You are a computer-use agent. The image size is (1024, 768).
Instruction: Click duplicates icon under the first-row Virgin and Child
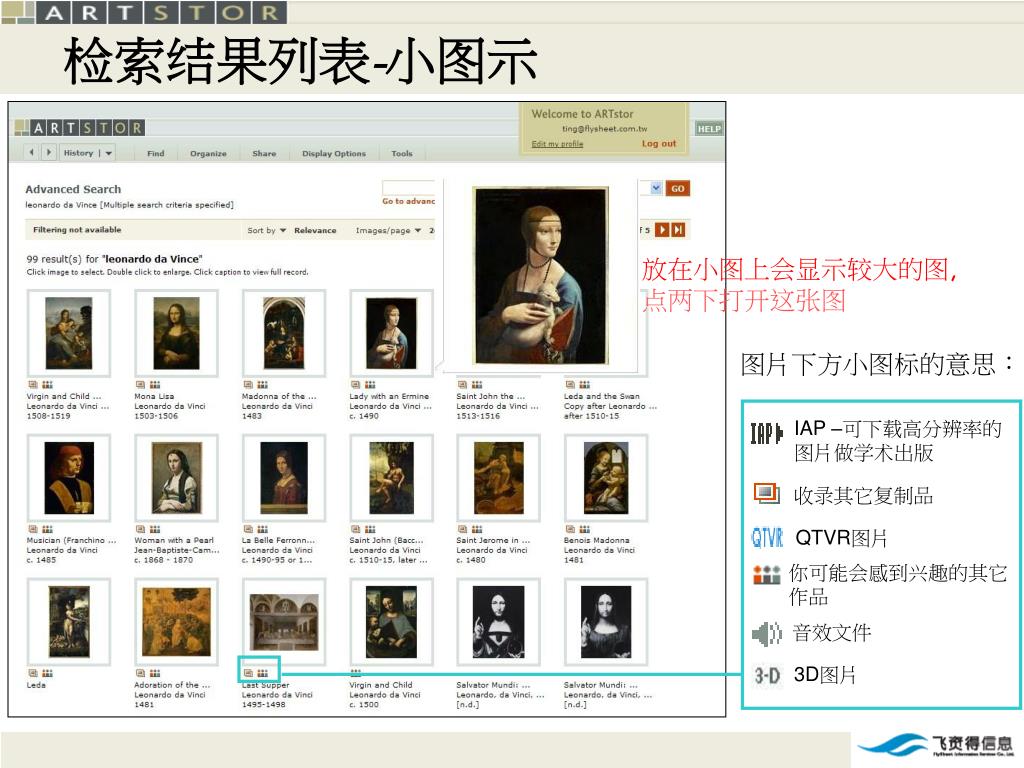pos(33,385)
